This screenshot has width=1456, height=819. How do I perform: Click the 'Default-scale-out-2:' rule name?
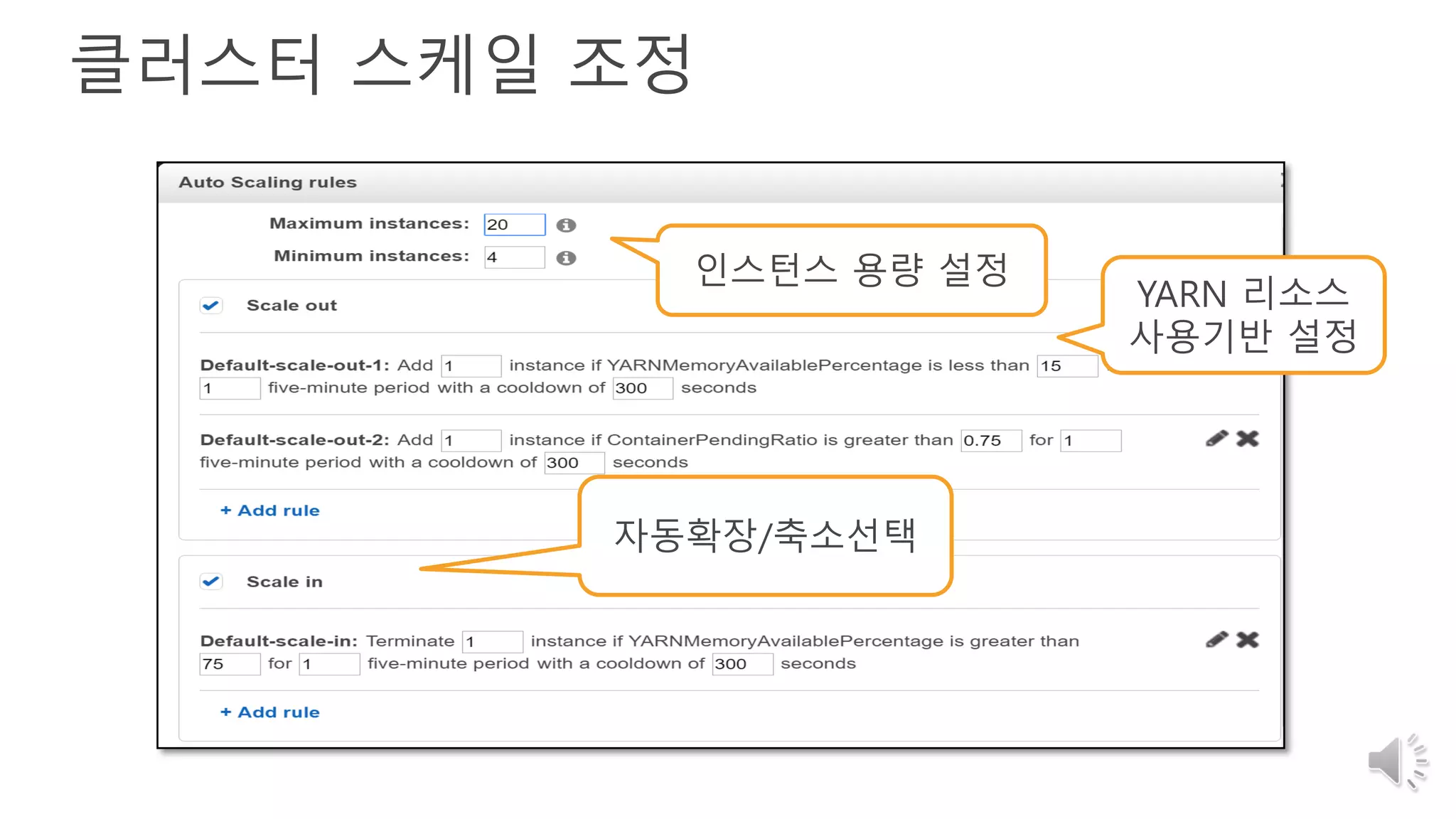pos(294,440)
